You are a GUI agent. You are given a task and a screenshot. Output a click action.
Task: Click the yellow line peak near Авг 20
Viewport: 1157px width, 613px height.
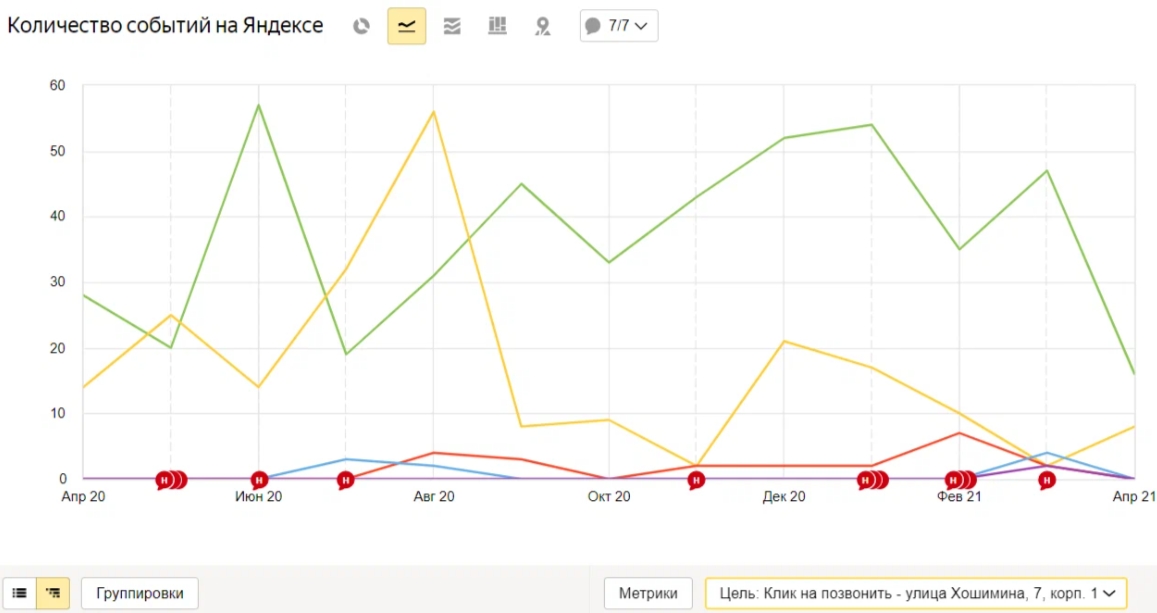point(433,111)
